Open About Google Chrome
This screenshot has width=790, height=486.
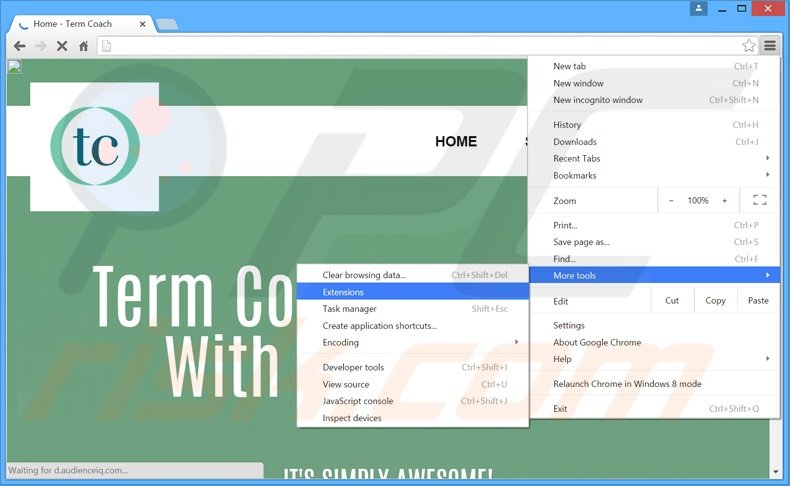pyautogui.click(x=654, y=342)
